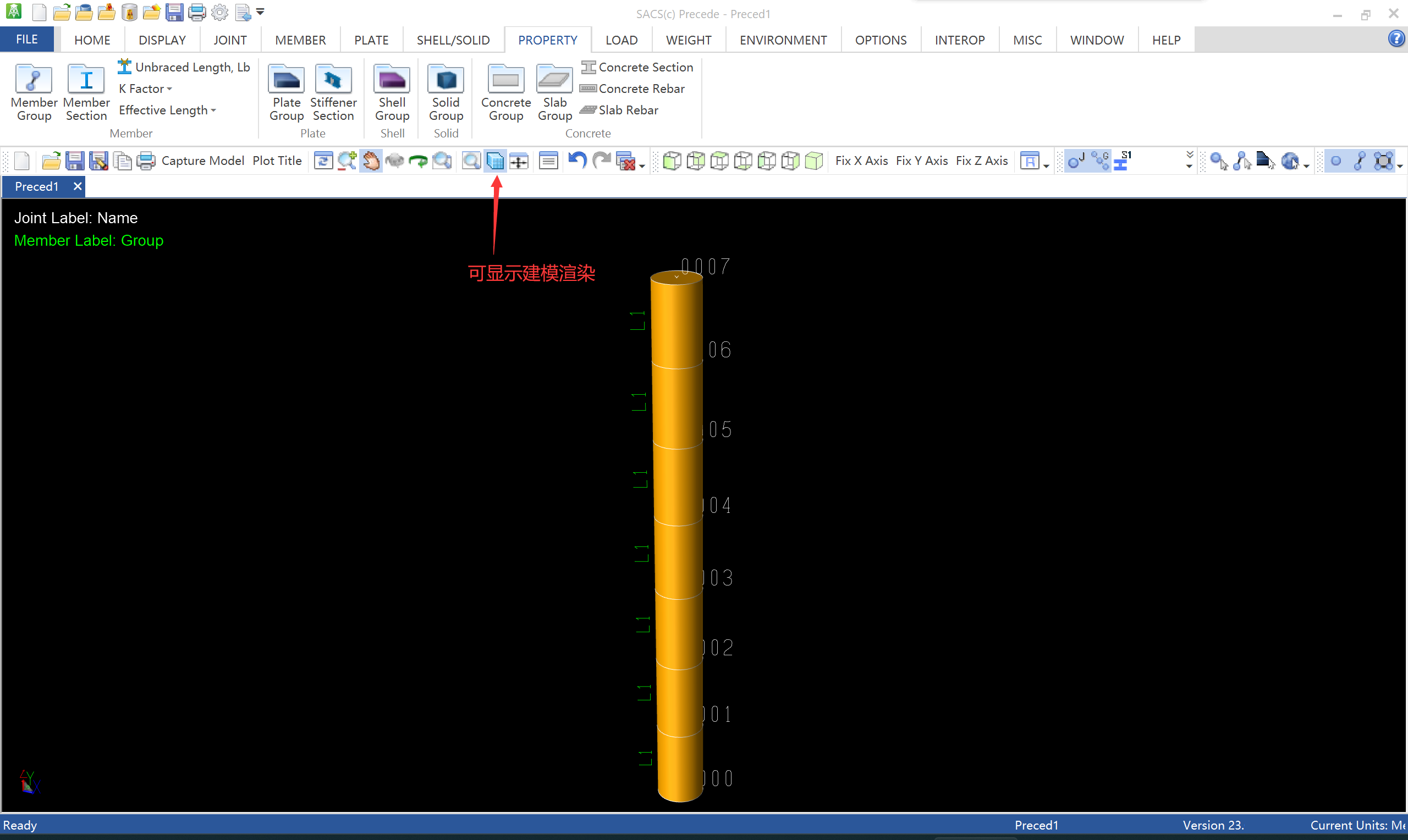Toggle joint label display (J icon)
The height and width of the screenshot is (840, 1408).
(1075, 161)
